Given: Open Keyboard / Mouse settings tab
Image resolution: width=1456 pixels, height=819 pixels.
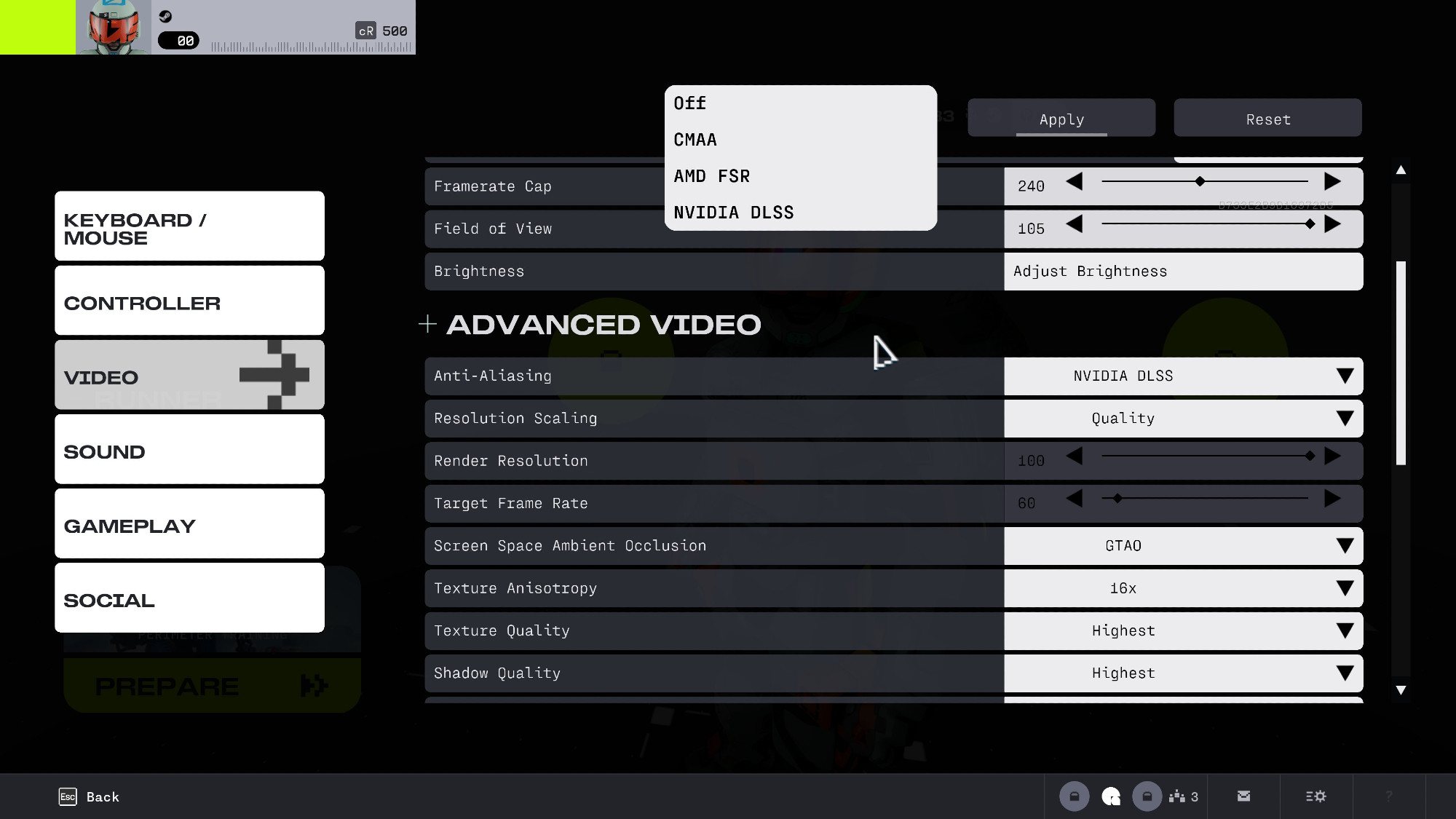Looking at the screenshot, I should (189, 226).
